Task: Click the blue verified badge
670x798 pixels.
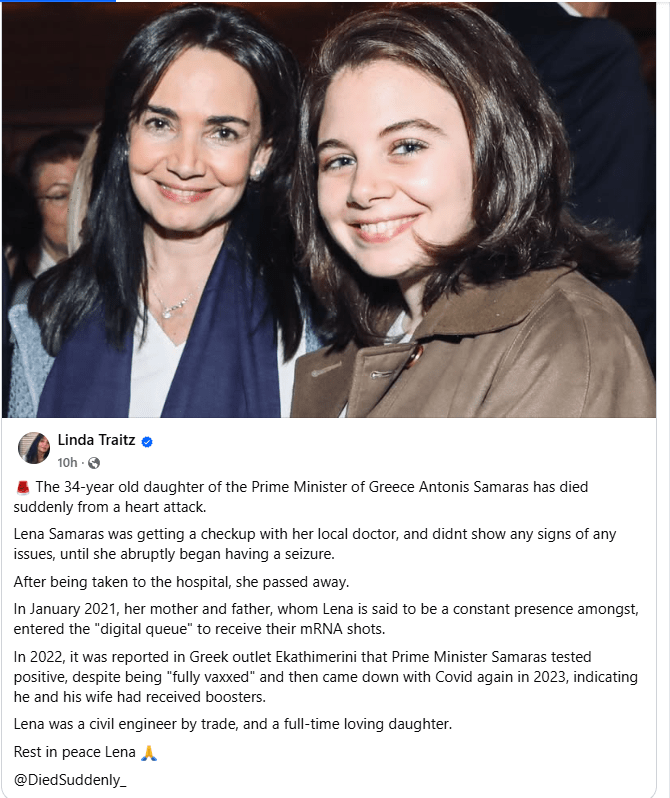Action: coord(147,442)
